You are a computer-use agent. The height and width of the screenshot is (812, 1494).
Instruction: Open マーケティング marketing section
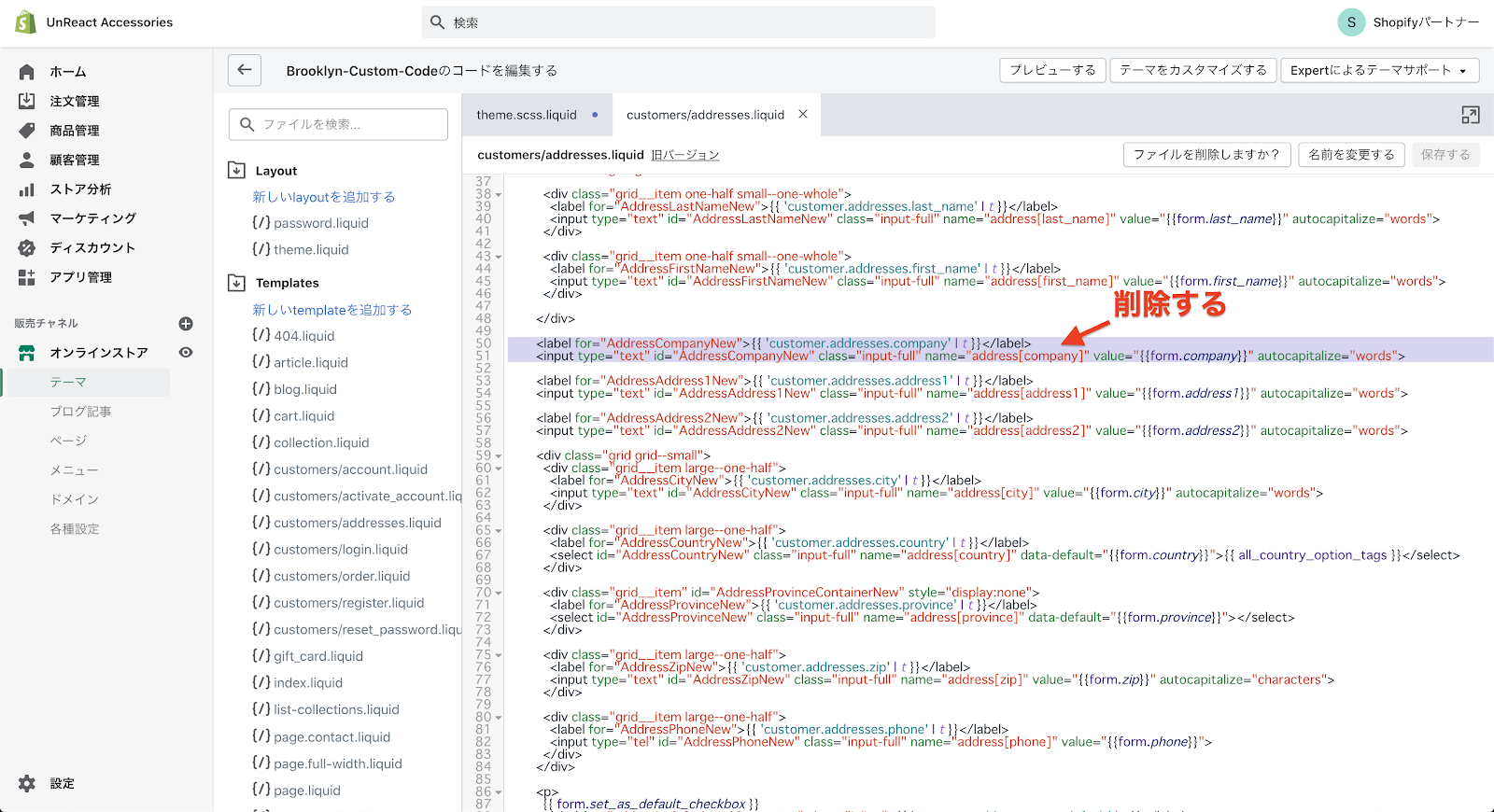(92, 218)
